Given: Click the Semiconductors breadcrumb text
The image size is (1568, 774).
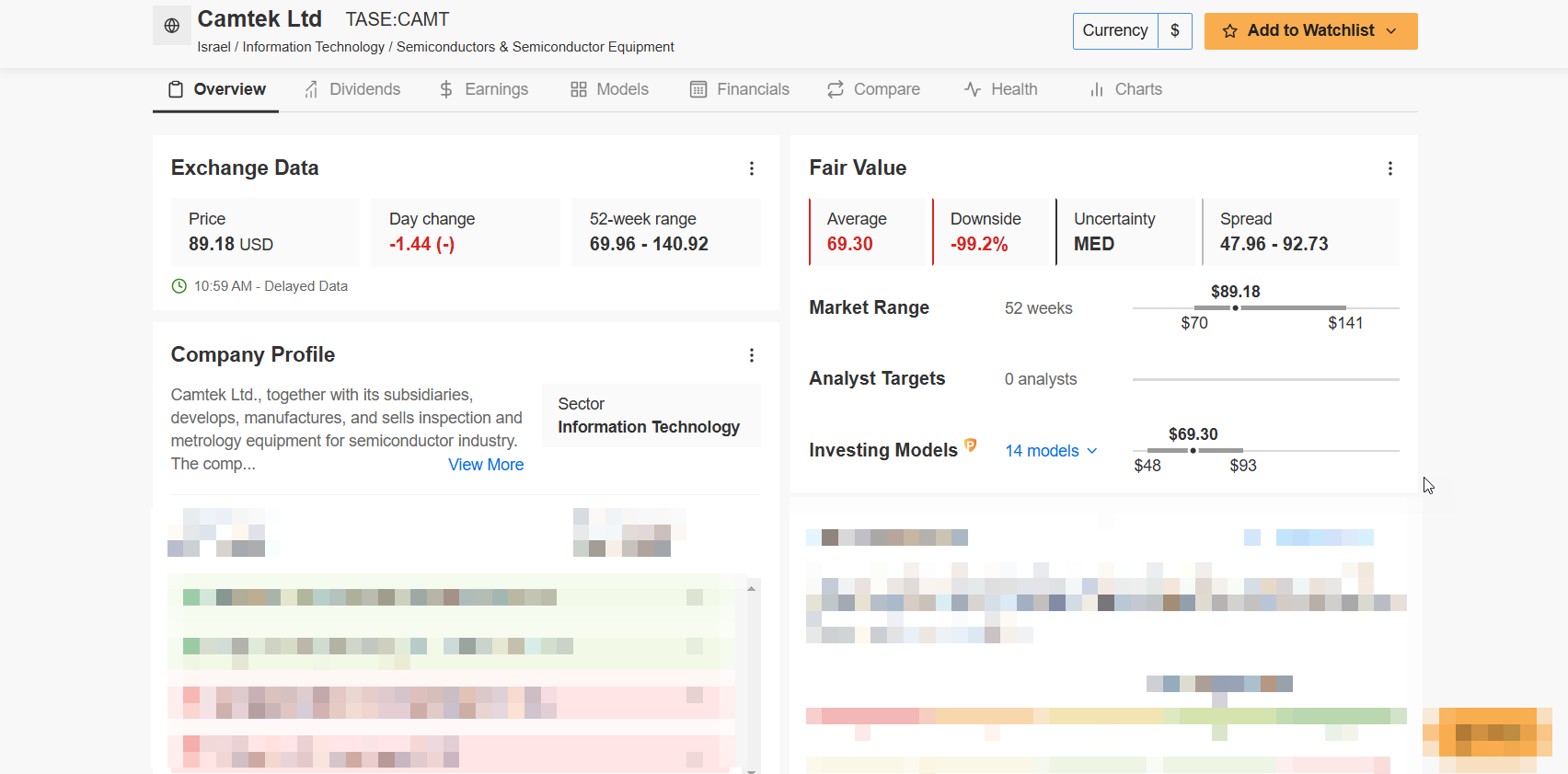Looking at the screenshot, I should click(536, 47).
